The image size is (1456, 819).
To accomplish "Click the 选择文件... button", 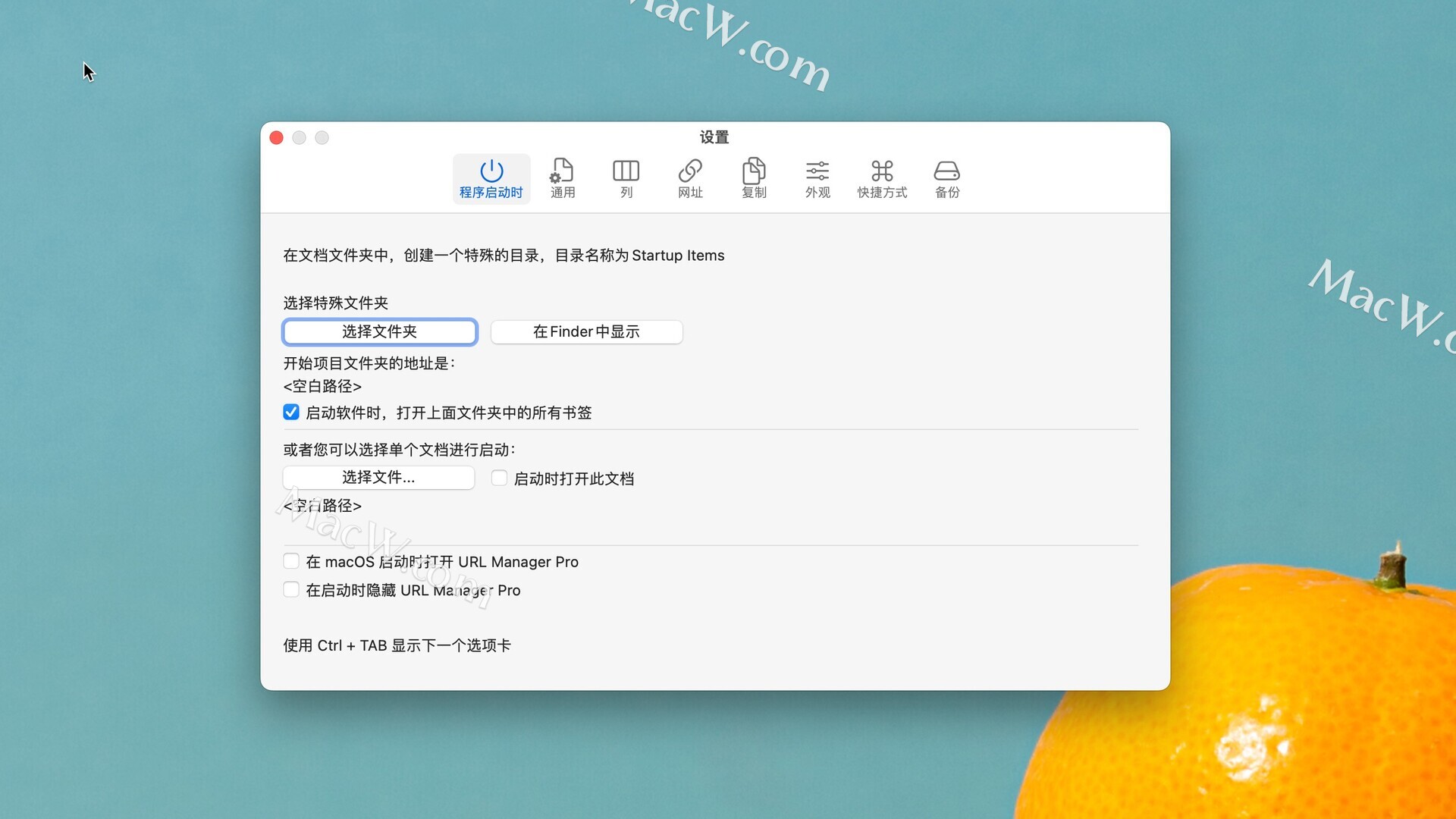I will click(378, 477).
